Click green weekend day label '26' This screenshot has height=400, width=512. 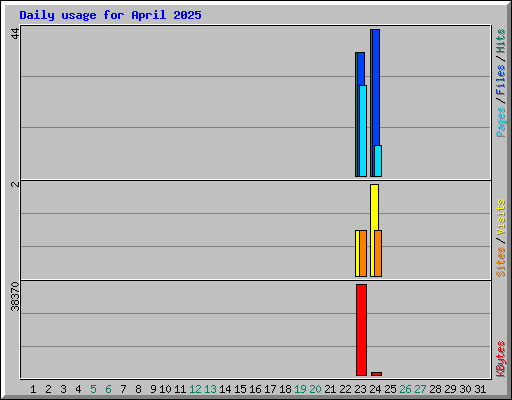coord(405,389)
